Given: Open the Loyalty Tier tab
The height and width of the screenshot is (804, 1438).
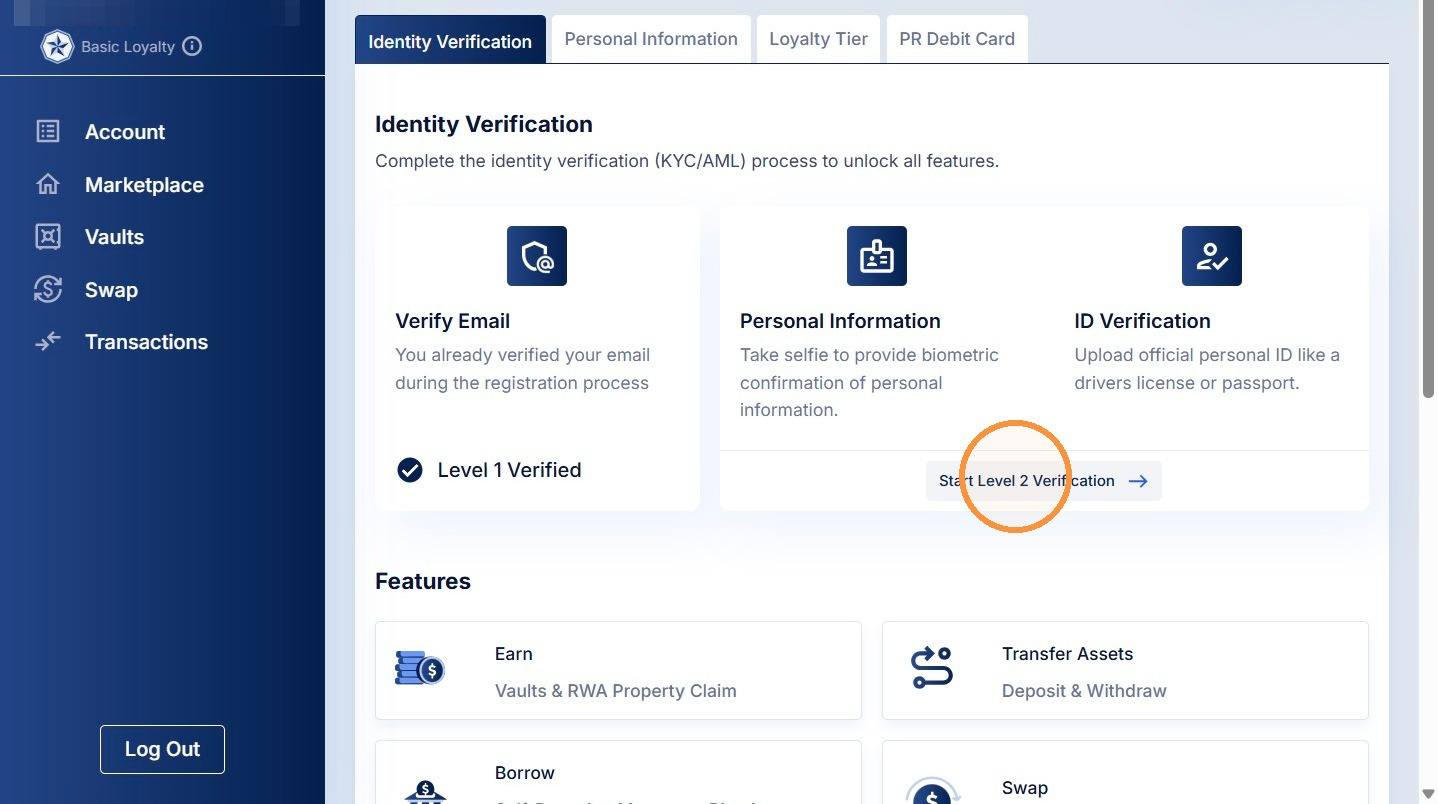Looking at the screenshot, I should (819, 39).
